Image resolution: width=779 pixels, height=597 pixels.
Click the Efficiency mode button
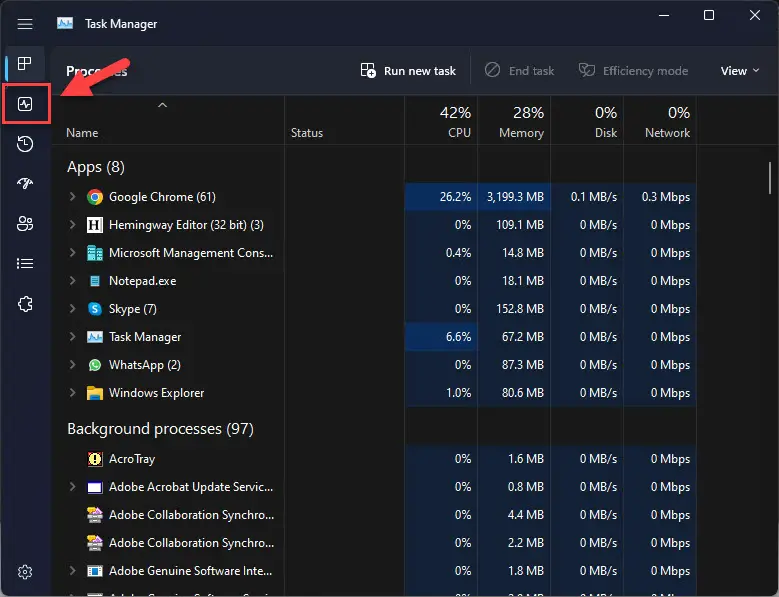[633, 71]
